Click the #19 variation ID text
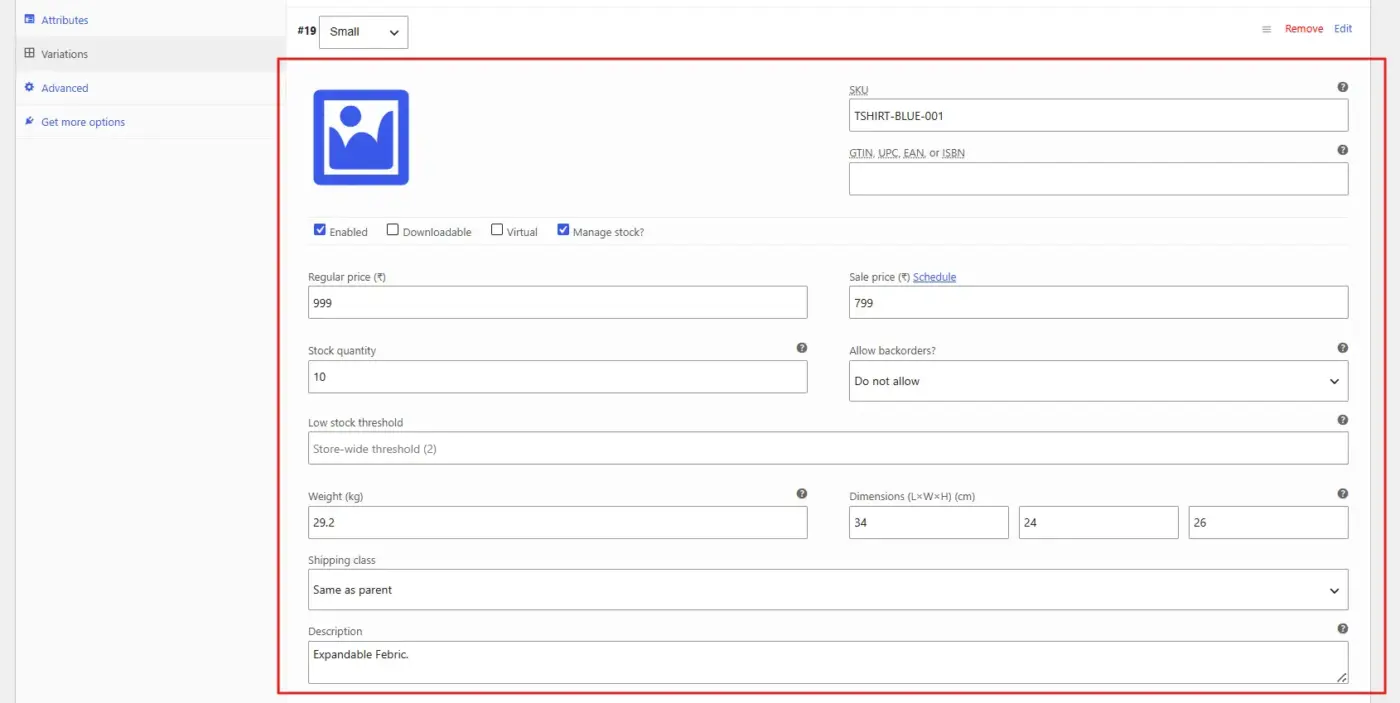Viewport: 1400px width, 703px height. 306,31
